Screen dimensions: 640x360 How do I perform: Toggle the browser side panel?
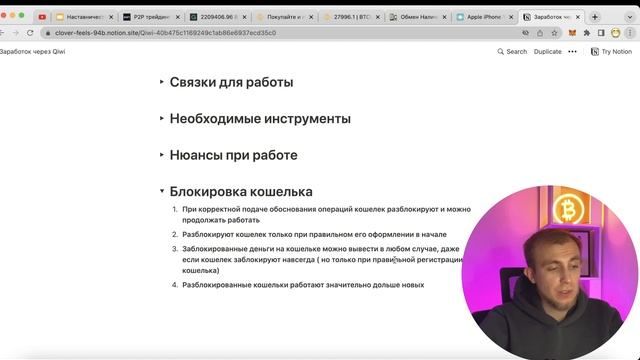pyautogui.click(x=601, y=33)
